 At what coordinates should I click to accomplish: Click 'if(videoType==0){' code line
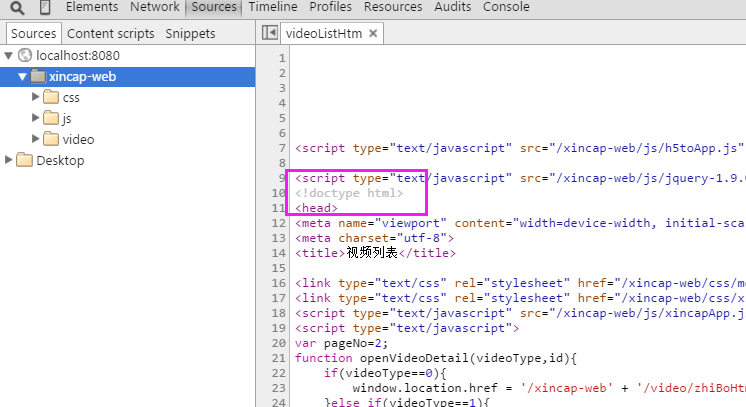click(x=385, y=373)
